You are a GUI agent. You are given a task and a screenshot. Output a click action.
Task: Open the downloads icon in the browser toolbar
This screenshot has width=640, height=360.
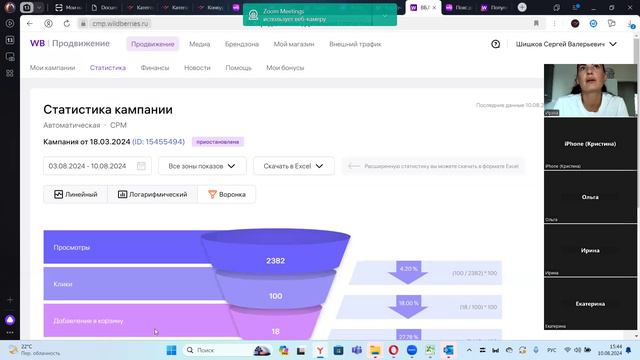tap(631, 24)
